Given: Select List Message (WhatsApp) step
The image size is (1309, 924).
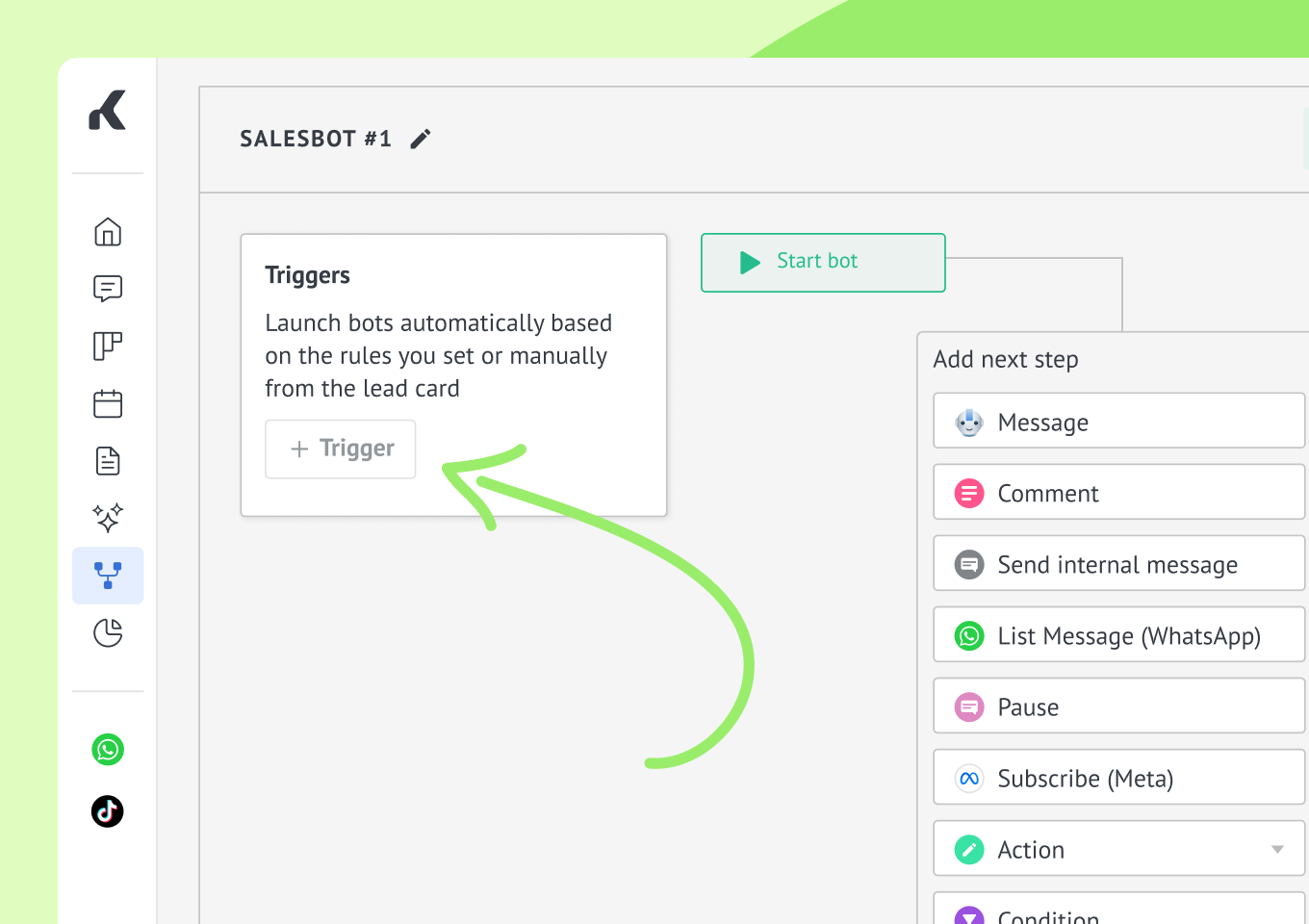Looking at the screenshot, I should click(x=1118, y=635).
